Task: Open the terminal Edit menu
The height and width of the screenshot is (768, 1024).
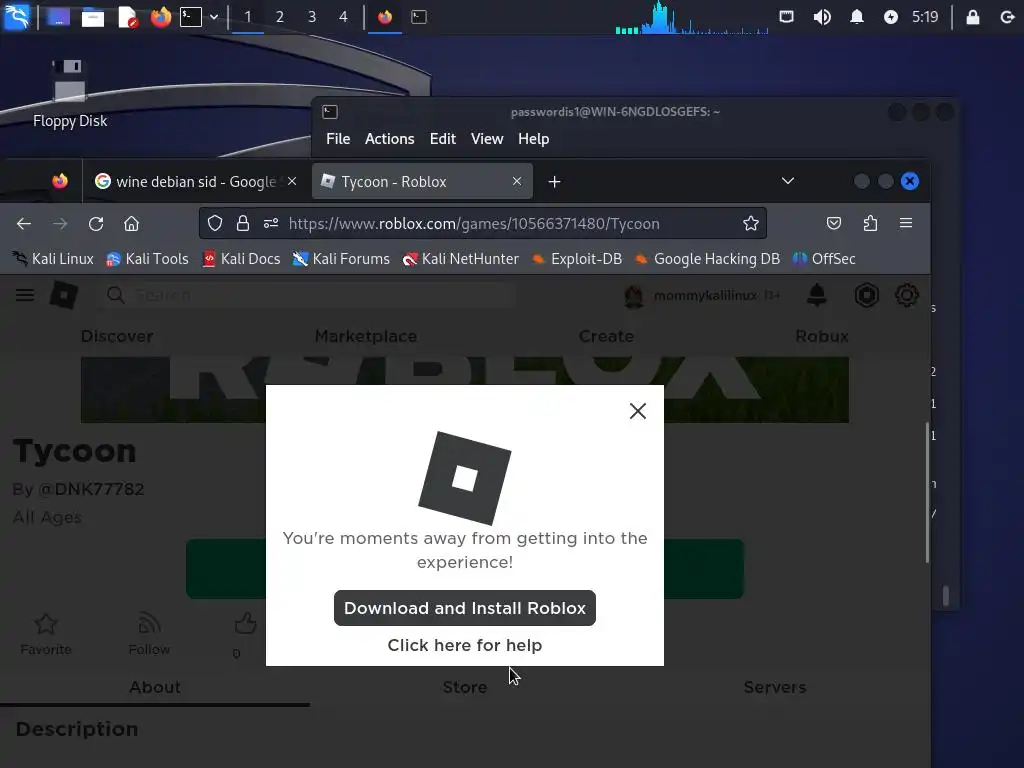Action: [x=443, y=139]
